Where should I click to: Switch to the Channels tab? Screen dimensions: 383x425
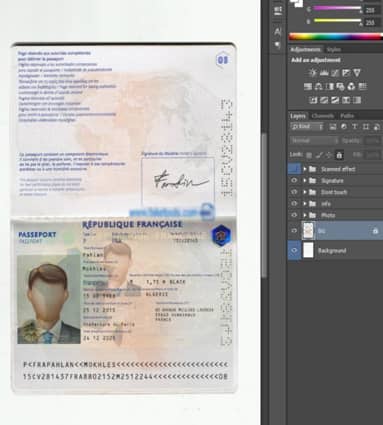tap(323, 116)
